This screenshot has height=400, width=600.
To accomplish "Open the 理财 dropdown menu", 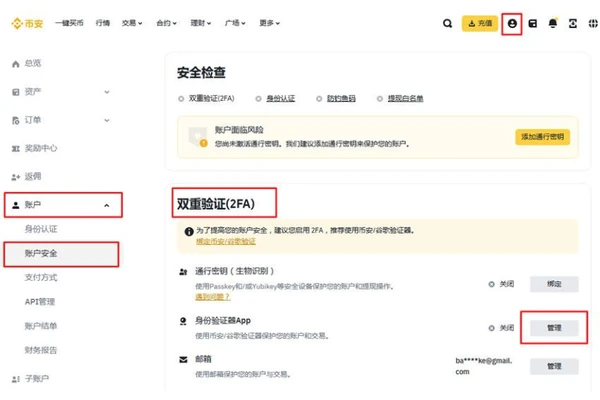I will click(201, 23).
